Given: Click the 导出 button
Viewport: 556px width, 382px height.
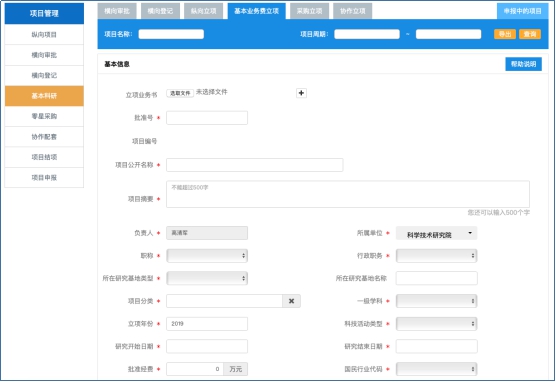Looking at the screenshot, I should [505, 34].
